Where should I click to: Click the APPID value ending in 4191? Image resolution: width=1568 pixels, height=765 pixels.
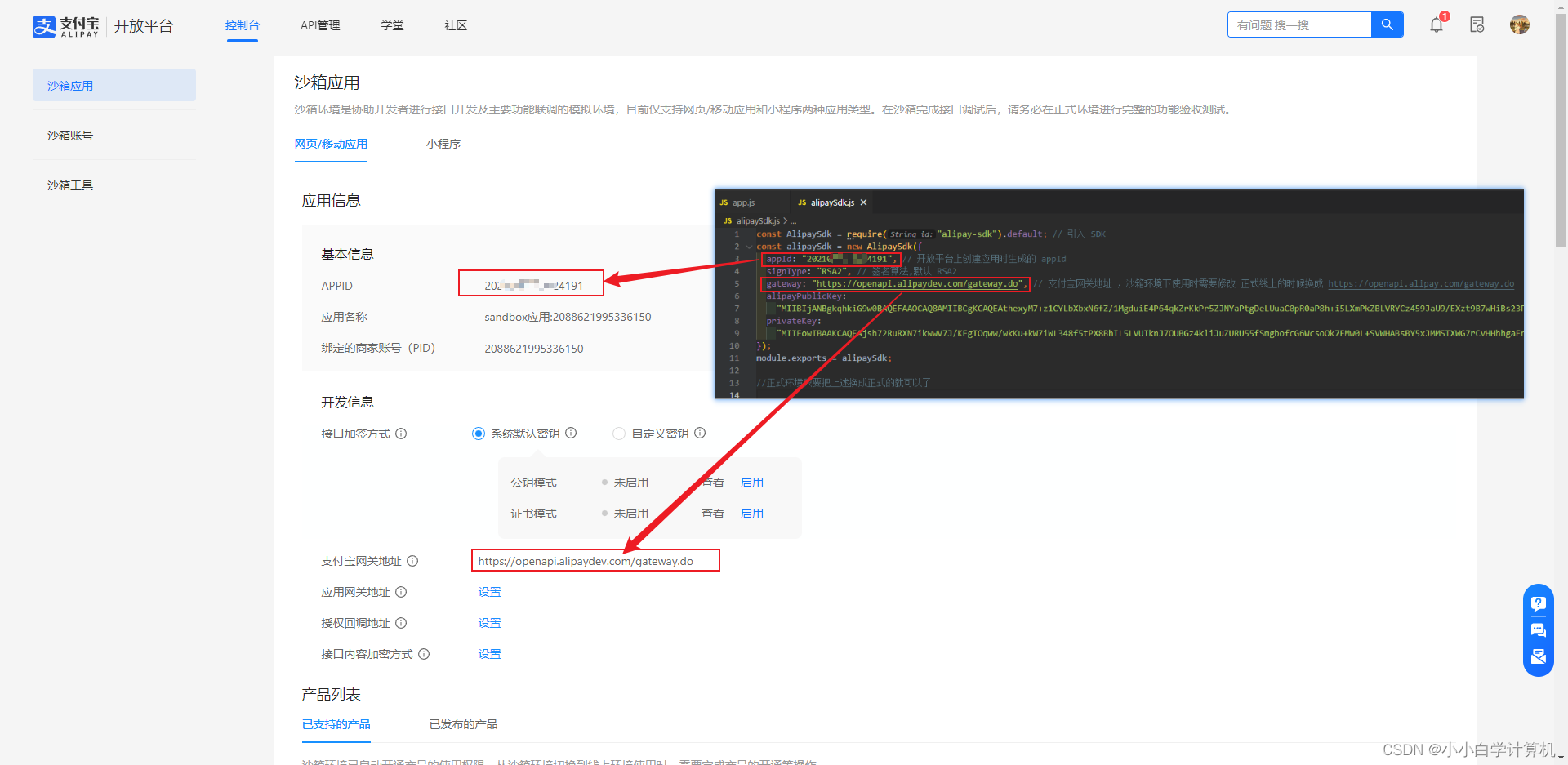[534, 286]
